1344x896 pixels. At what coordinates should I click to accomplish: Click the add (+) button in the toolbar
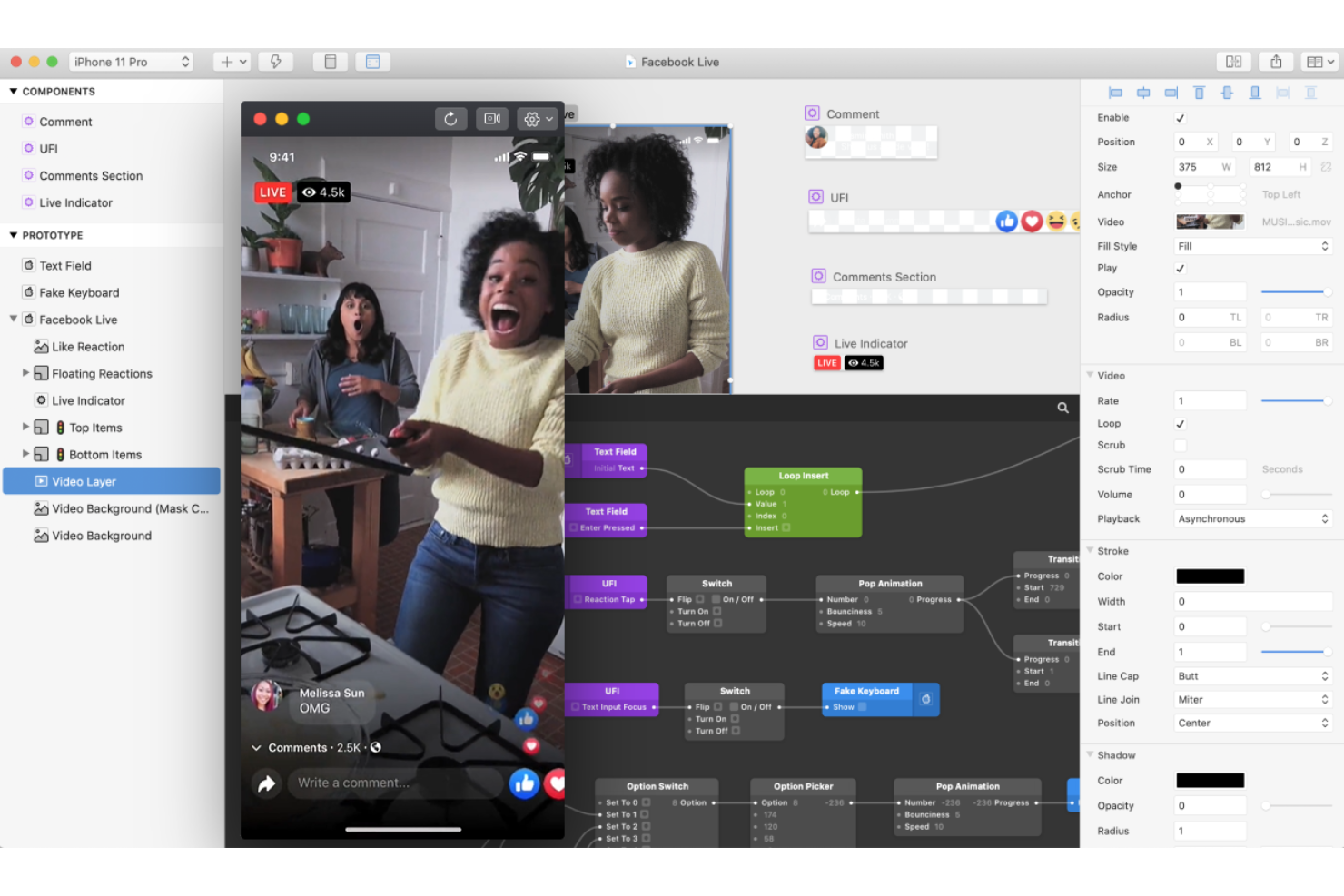click(x=232, y=62)
